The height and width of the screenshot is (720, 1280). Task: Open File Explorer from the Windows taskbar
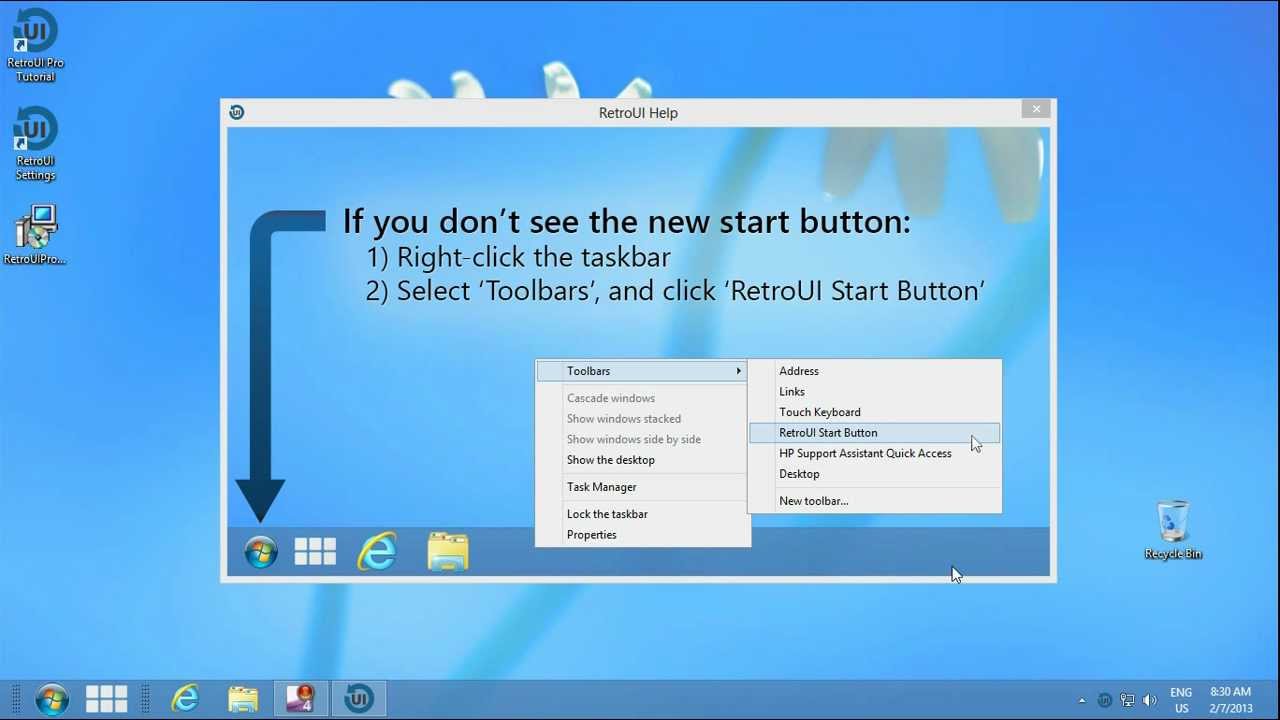click(x=243, y=699)
